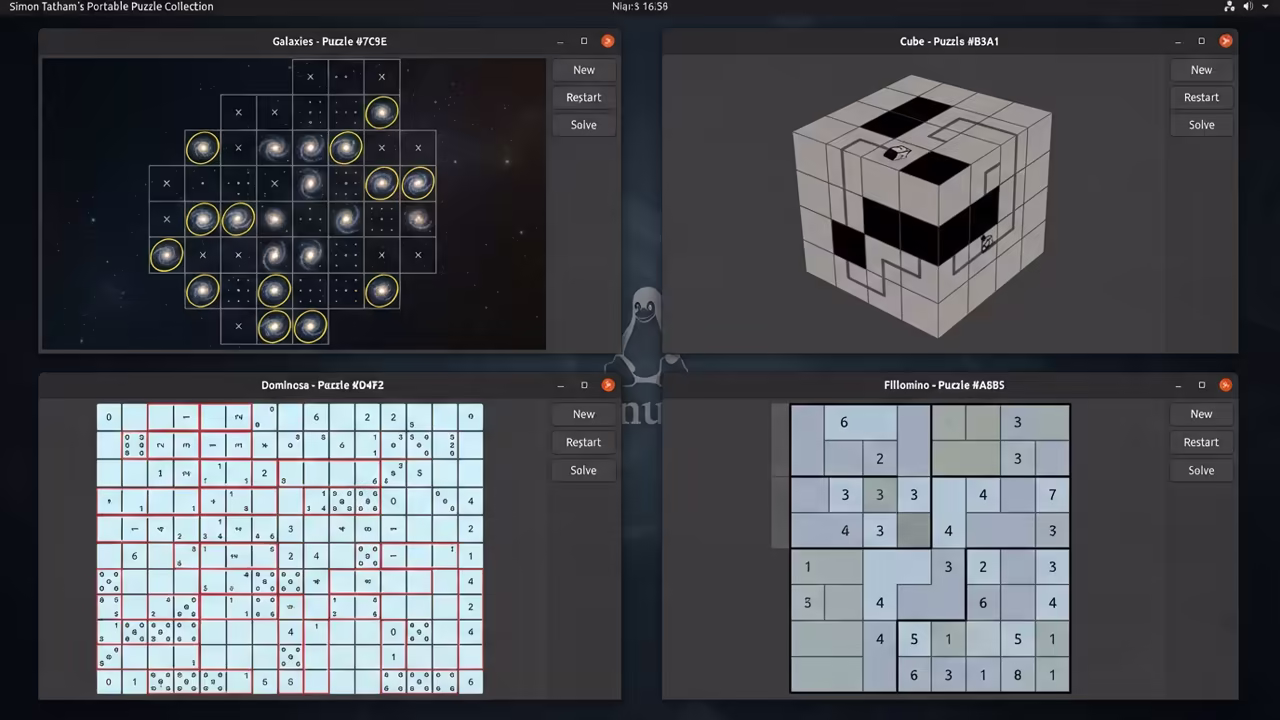
Task: Select the small cube on the Cube's right face
Action: tap(985, 242)
